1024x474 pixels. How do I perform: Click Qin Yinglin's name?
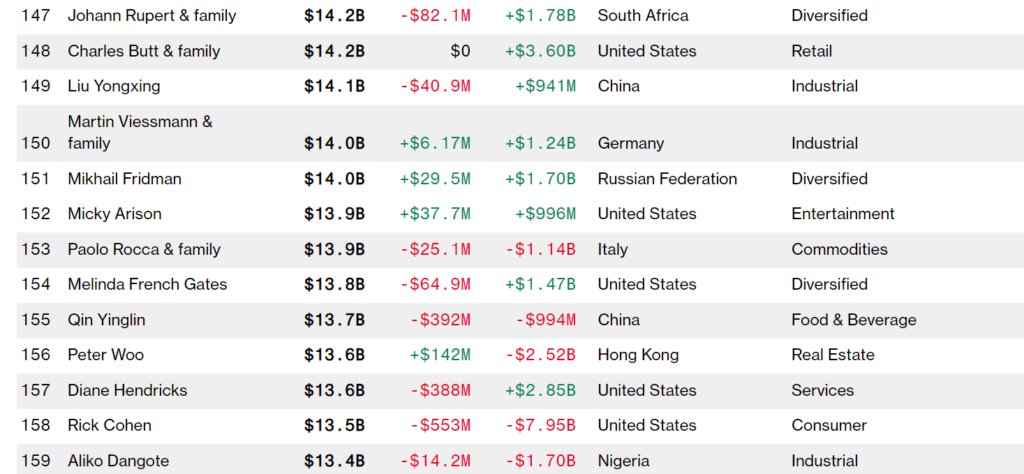(106, 320)
